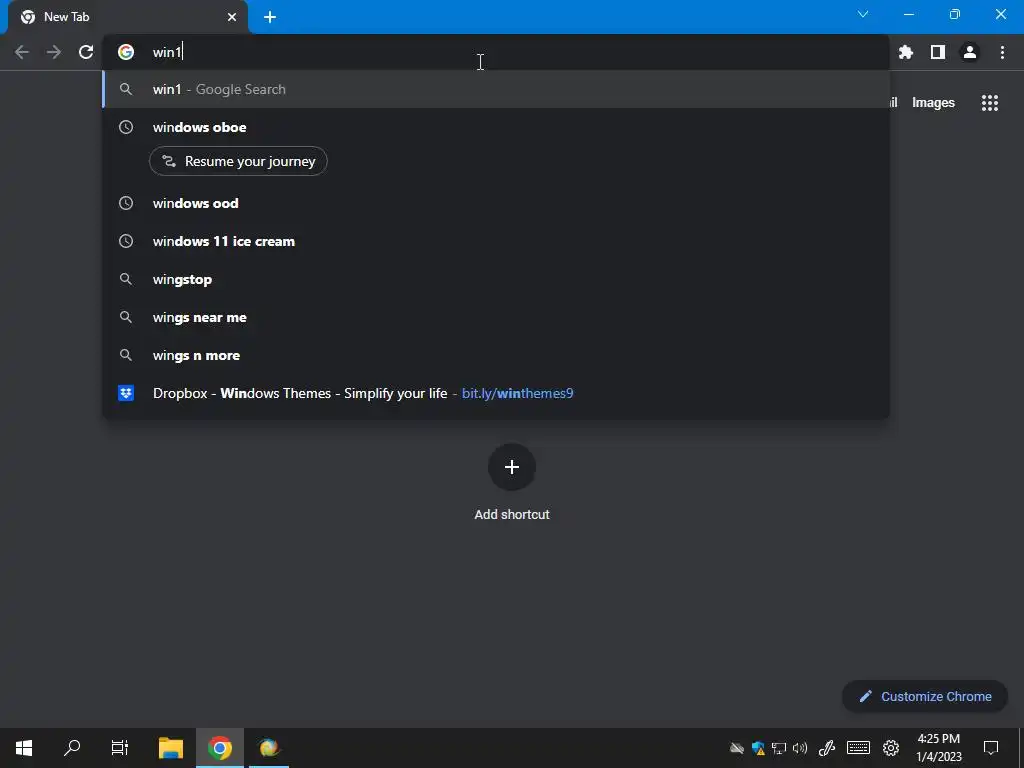Open the tab search chevron
The width and height of the screenshot is (1024, 768).
pos(863,14)
